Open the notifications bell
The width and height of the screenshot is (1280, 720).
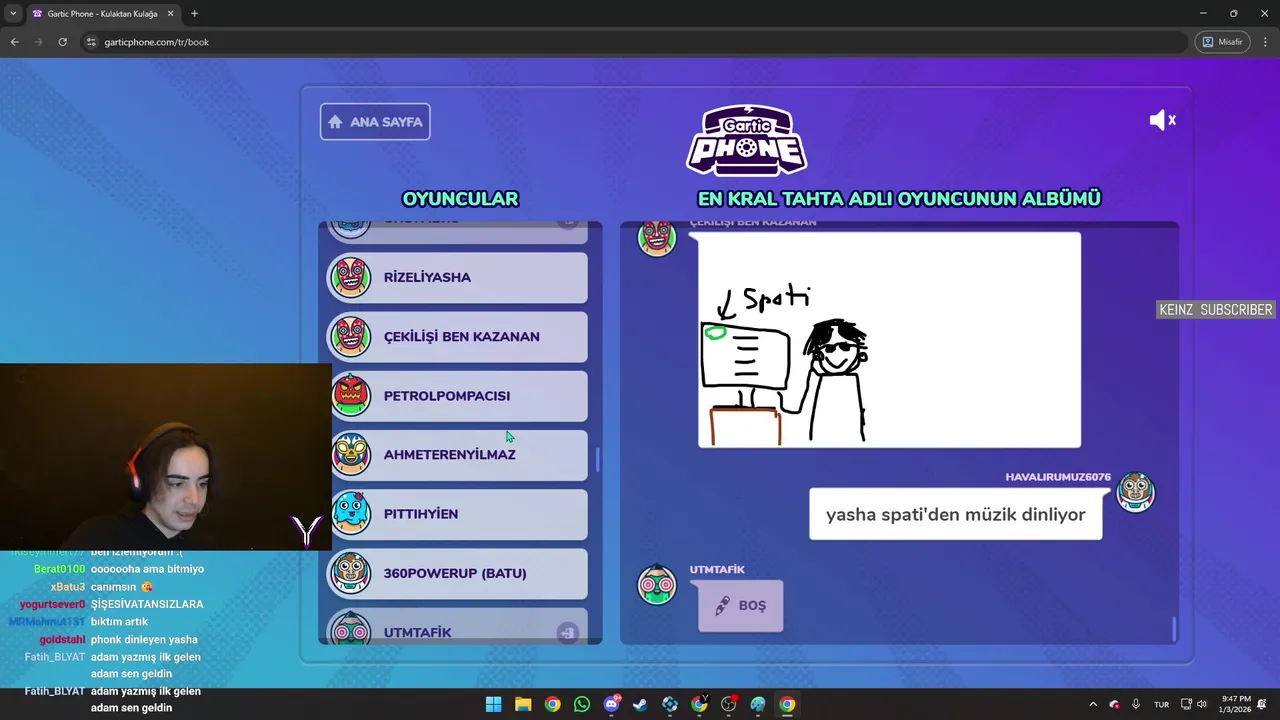pos(1263,704)
